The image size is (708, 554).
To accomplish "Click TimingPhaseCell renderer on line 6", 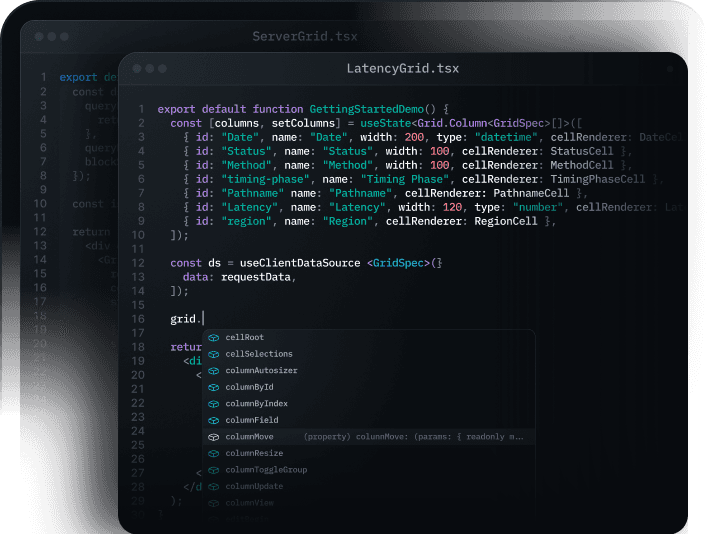I will click(598, 179).
